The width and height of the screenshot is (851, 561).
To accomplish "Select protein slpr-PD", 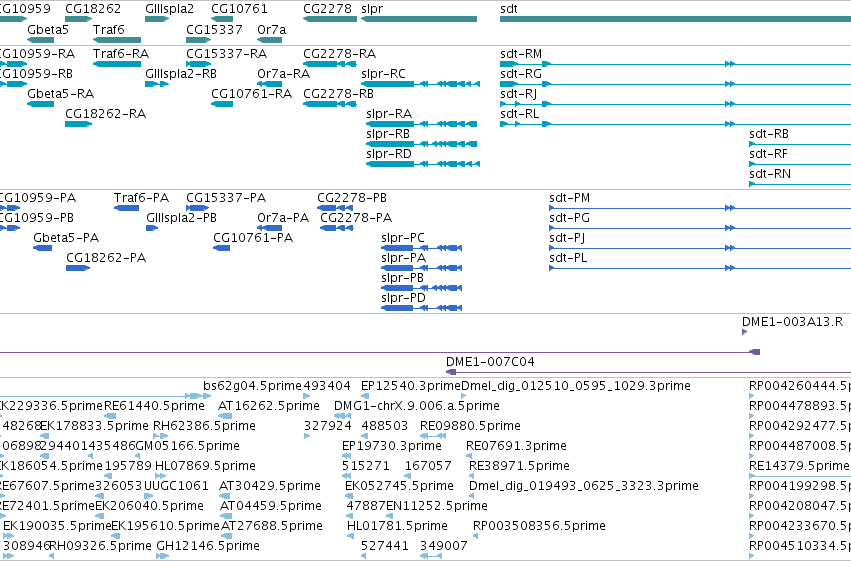I will pos(404,298).
